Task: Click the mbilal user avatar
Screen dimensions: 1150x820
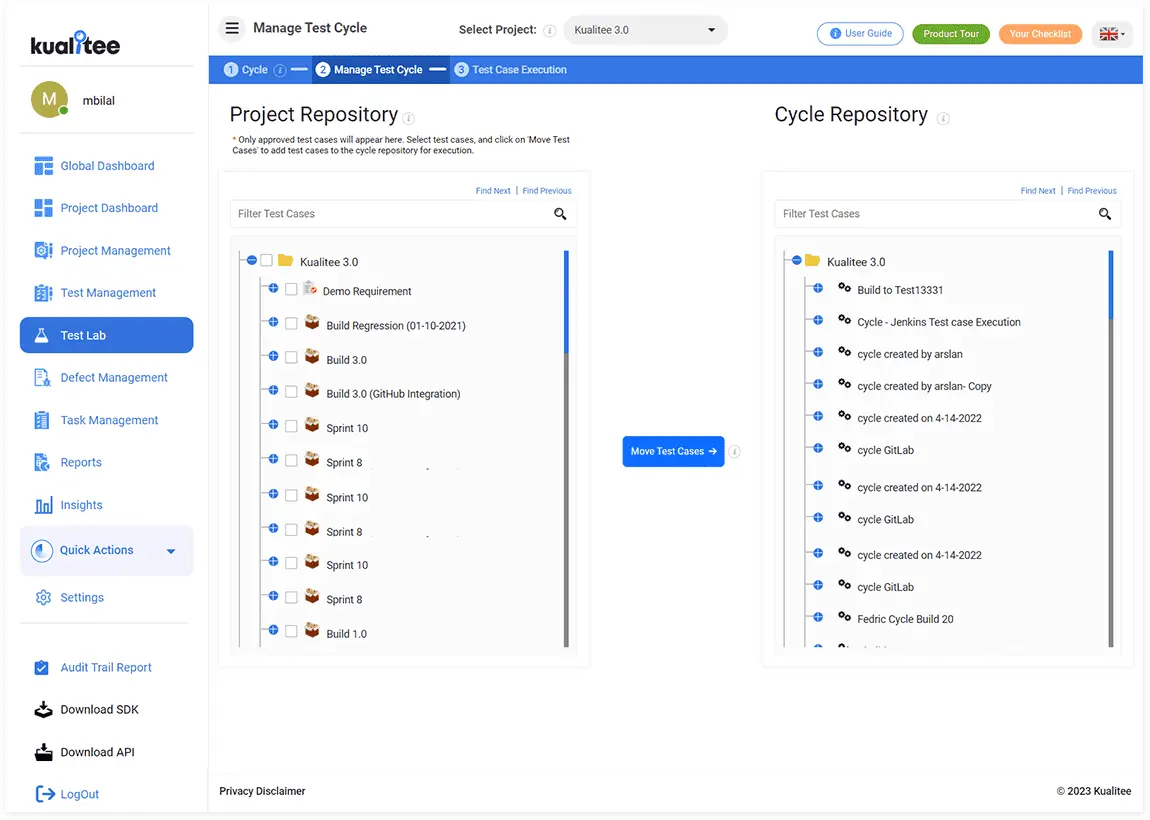Action: (49, 100)
